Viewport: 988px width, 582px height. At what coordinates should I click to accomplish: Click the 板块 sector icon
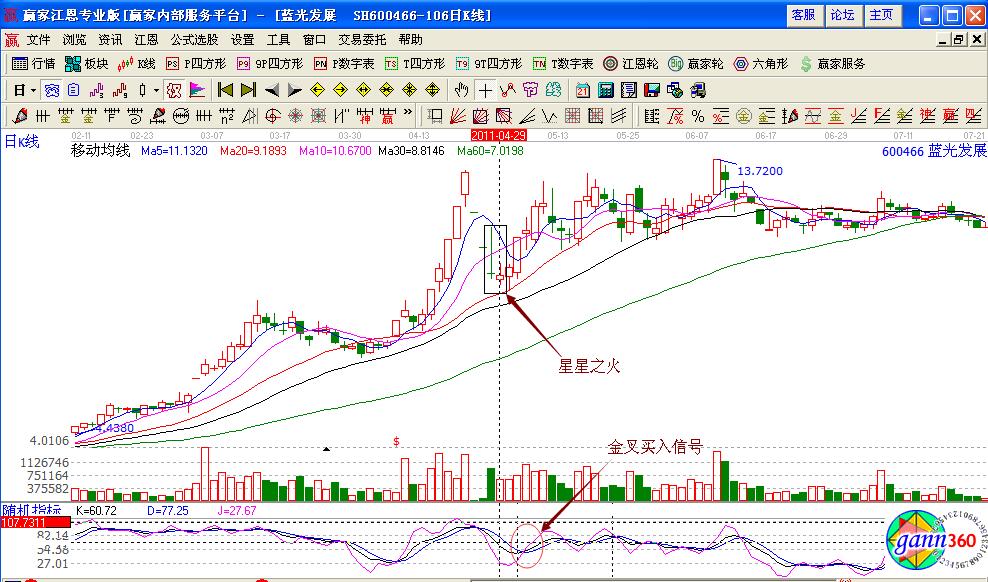[x=86, y=63]
